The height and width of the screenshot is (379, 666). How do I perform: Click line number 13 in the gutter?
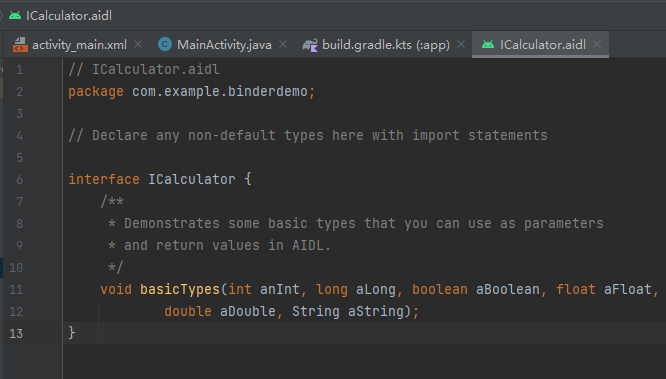pyautogui.click(x=16, y=334)
